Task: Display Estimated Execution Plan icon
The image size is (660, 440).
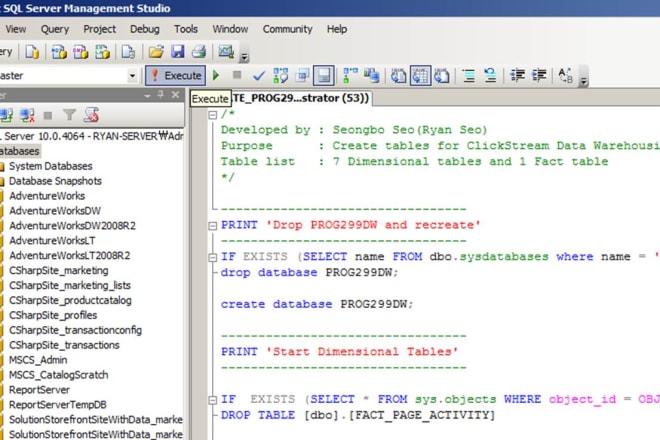Action: tap(280, 76)
